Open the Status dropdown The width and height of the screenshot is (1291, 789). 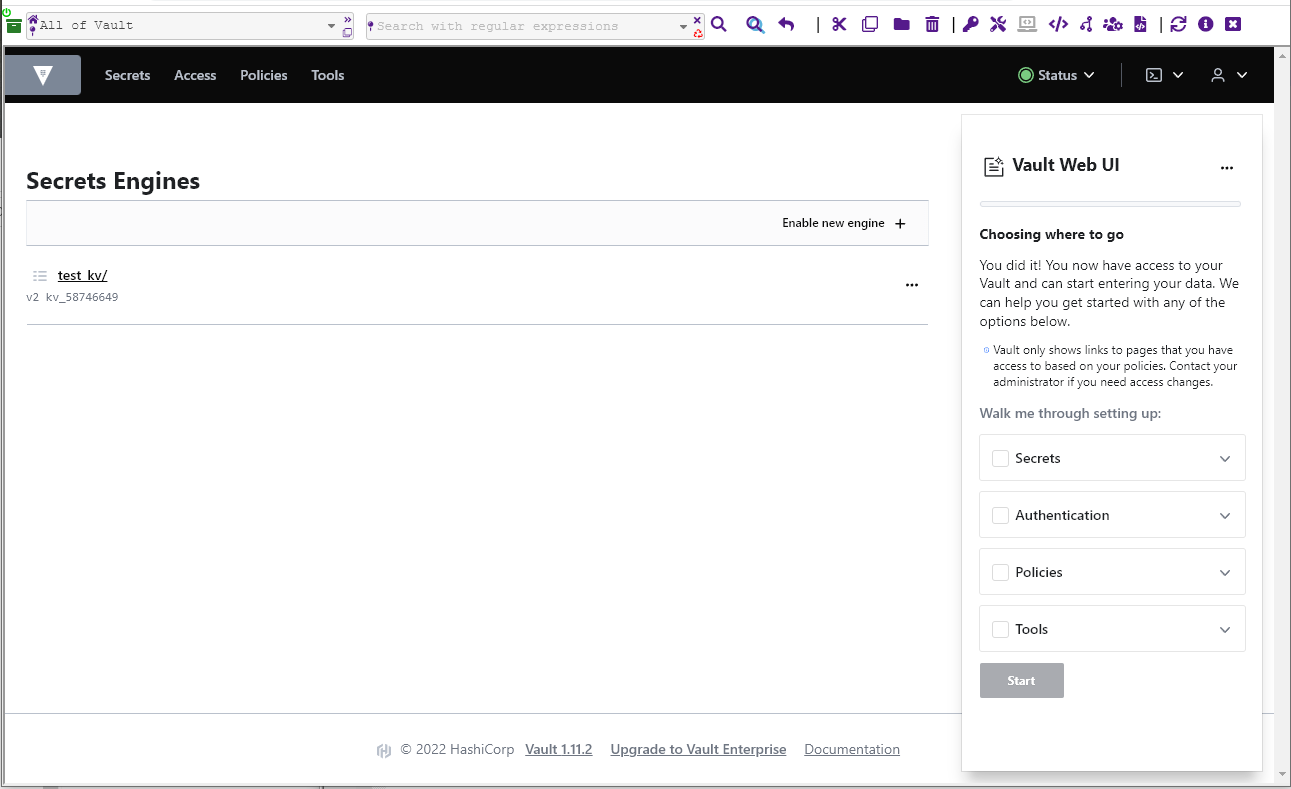(x=1056, y=75)
